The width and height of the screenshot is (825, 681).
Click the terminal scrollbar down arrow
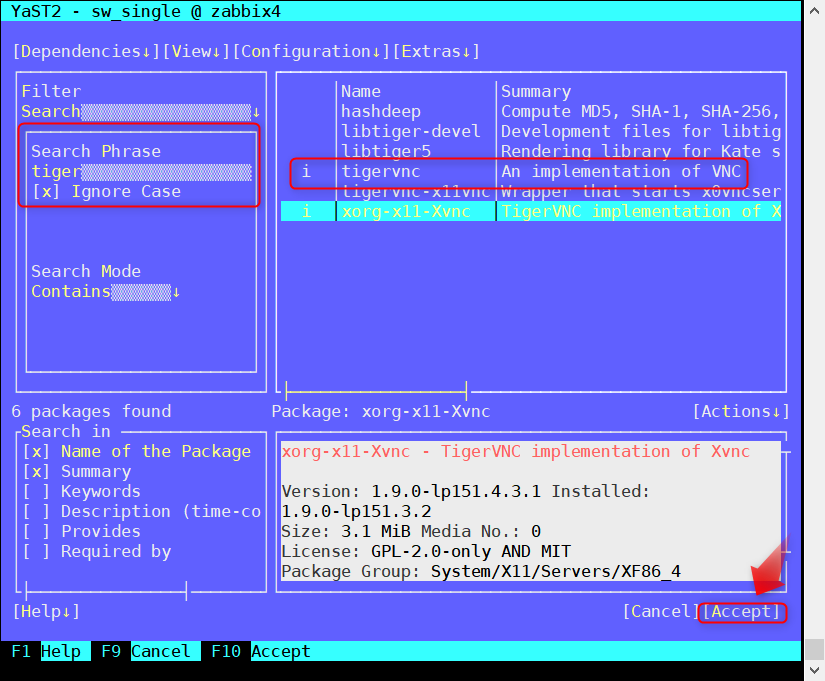[x=814, y=670]
